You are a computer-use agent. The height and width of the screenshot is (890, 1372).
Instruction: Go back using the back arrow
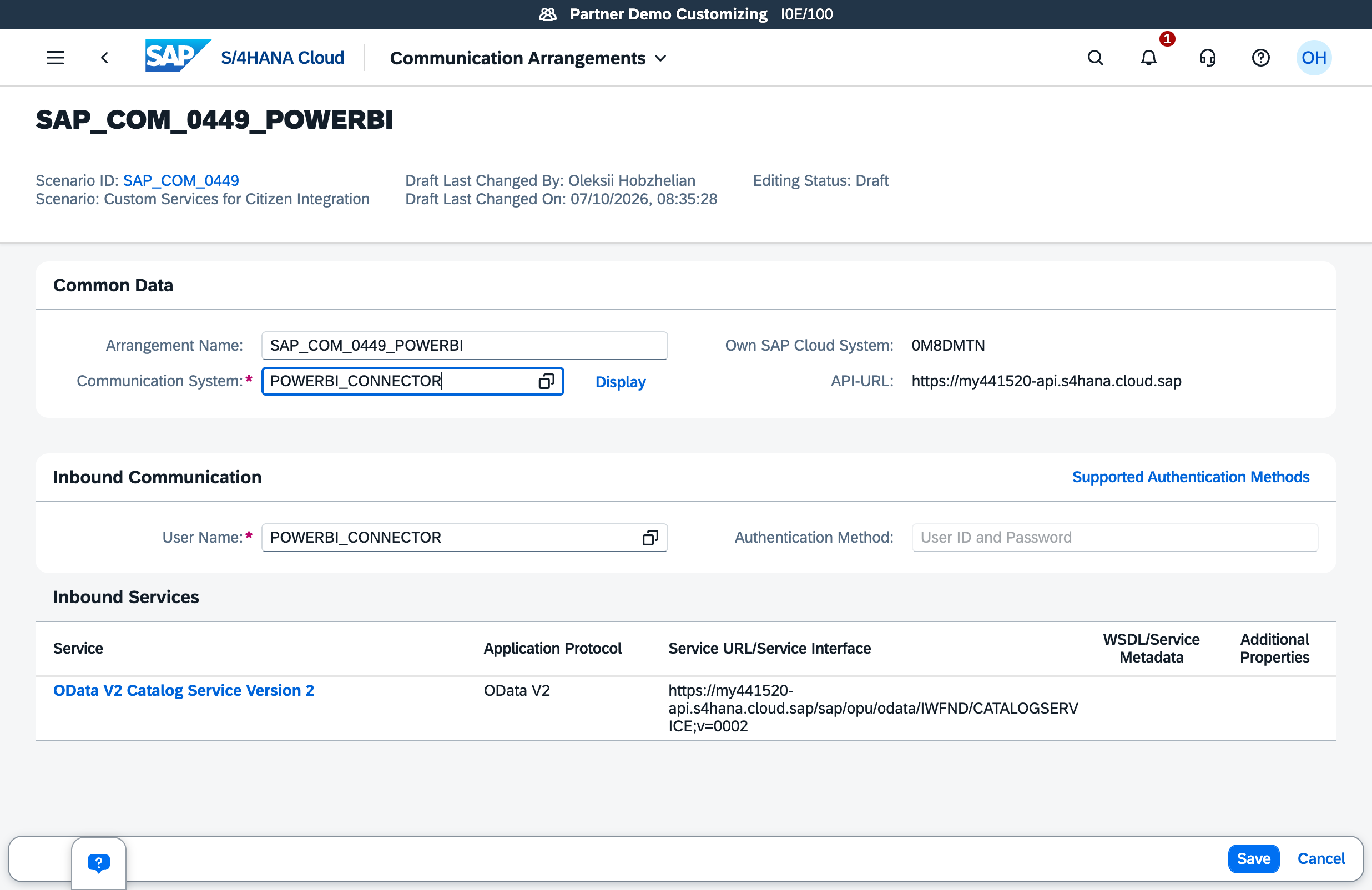[x=104, y=58]
